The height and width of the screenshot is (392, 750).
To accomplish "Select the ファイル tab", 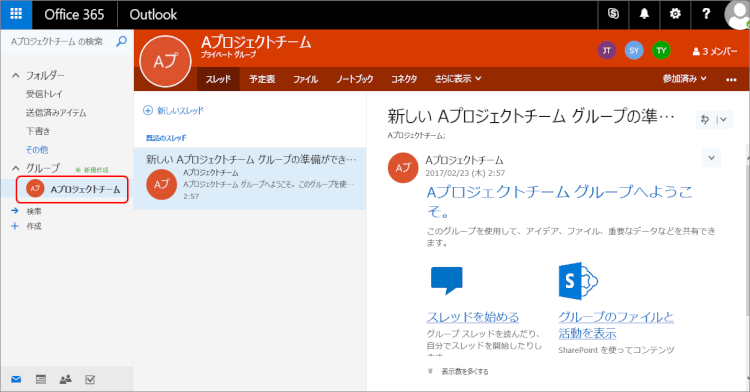I will [x=306, y=79].
